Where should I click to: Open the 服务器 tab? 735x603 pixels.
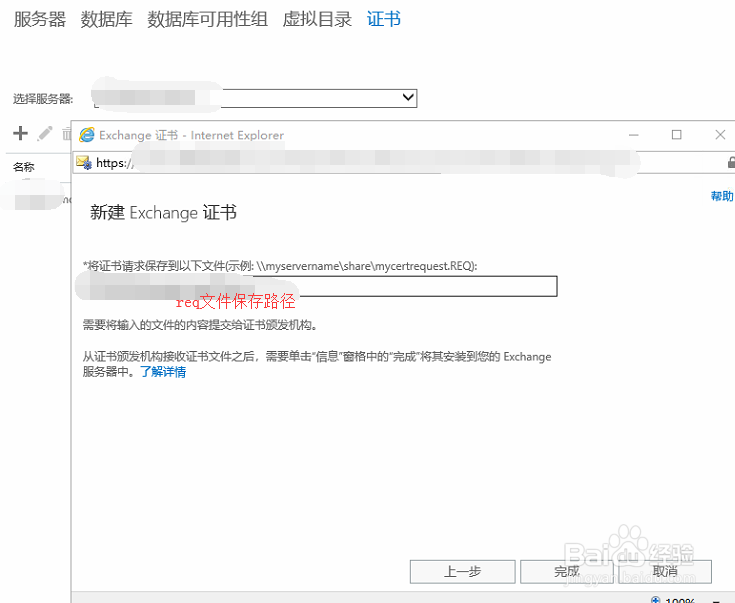(x=40, y=19)
